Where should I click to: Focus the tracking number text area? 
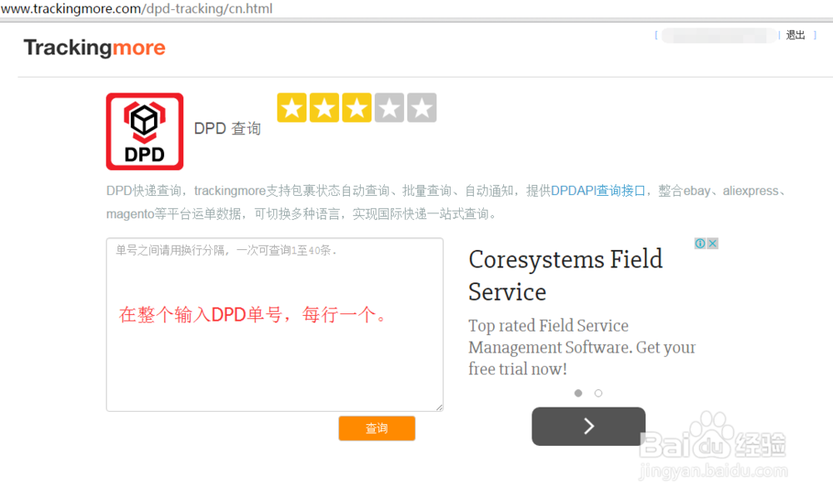(275, 324)
